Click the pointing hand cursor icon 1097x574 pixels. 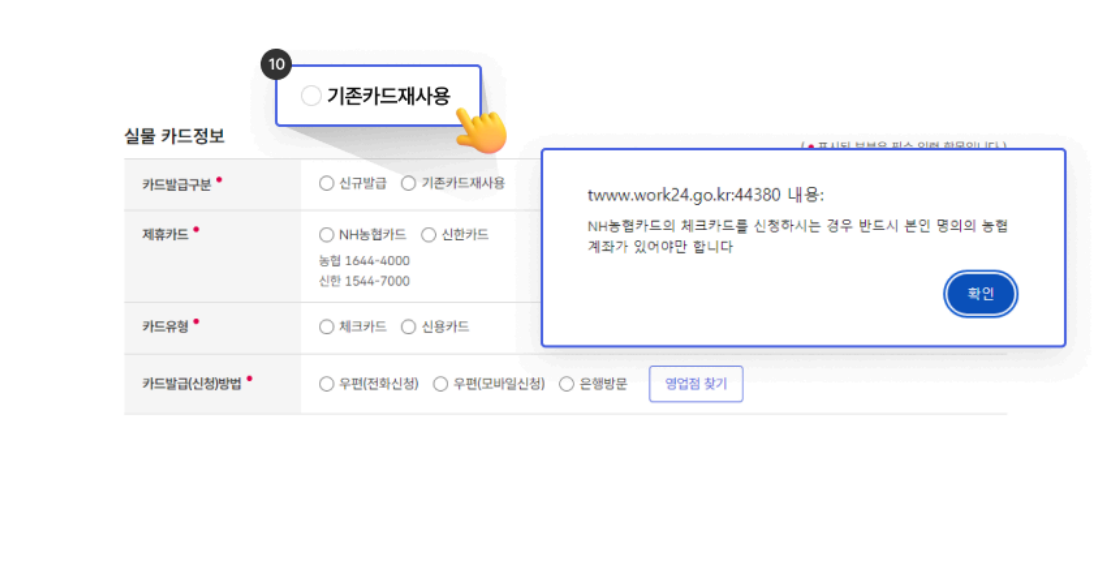pyautogui.click(x=481, y=130)
